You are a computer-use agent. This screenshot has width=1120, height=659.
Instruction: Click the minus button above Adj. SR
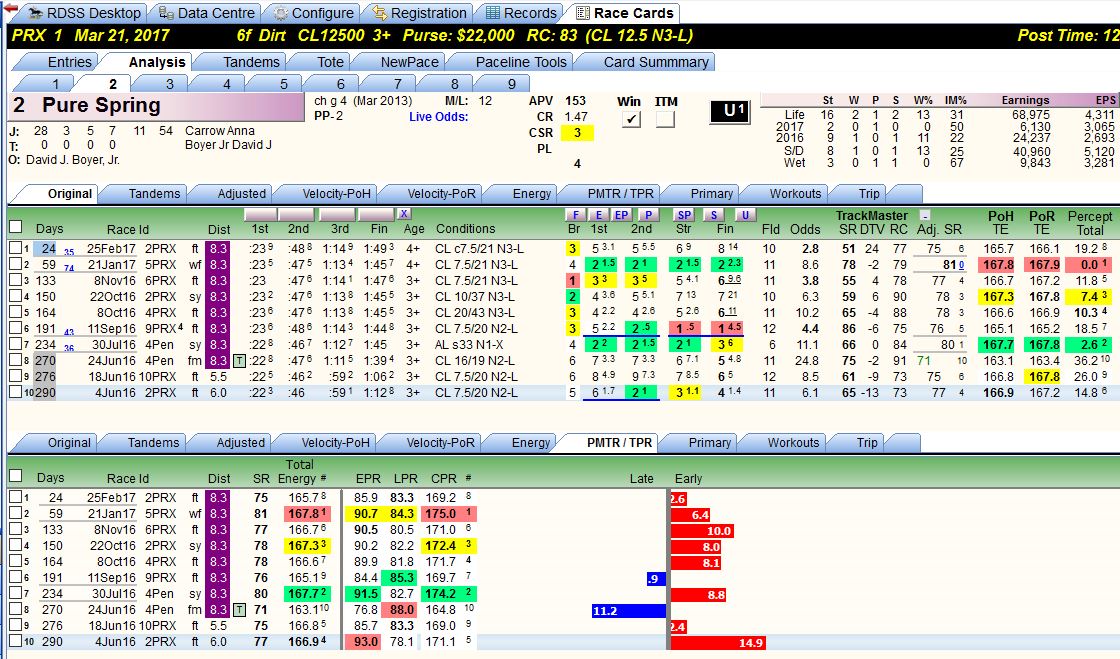click(x=925, y=215)
